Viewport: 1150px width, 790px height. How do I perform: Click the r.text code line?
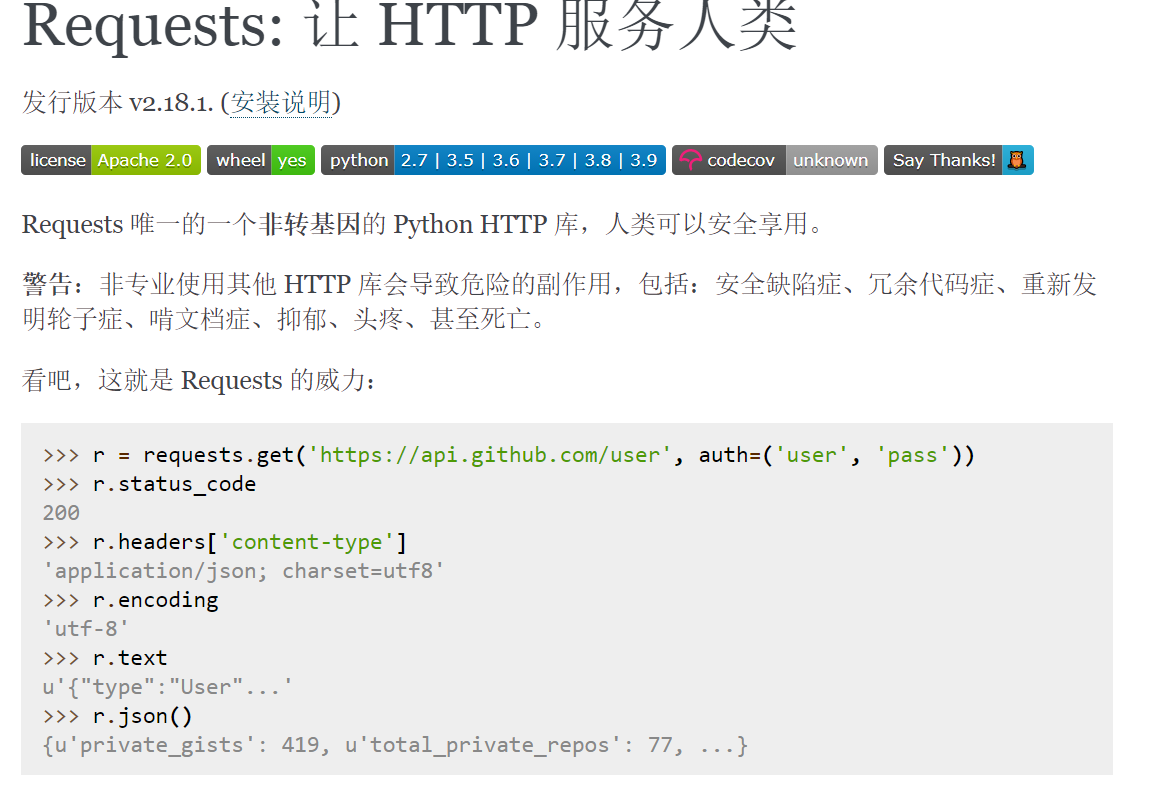[x=105, y=658]
